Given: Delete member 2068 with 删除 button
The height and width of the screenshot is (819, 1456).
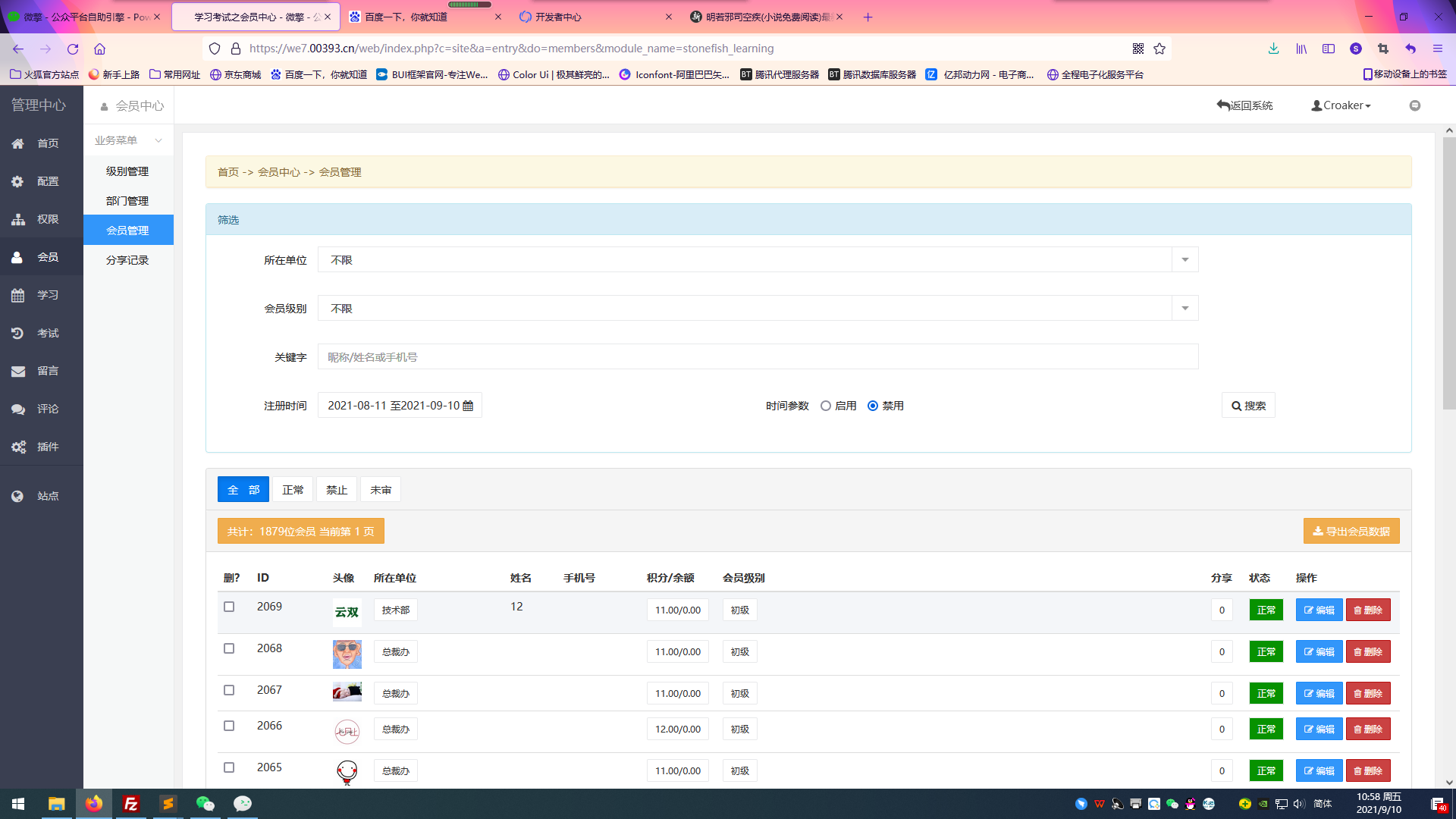Looking at the screenshot, I should pyautogui.click(x=1368, y=651).
